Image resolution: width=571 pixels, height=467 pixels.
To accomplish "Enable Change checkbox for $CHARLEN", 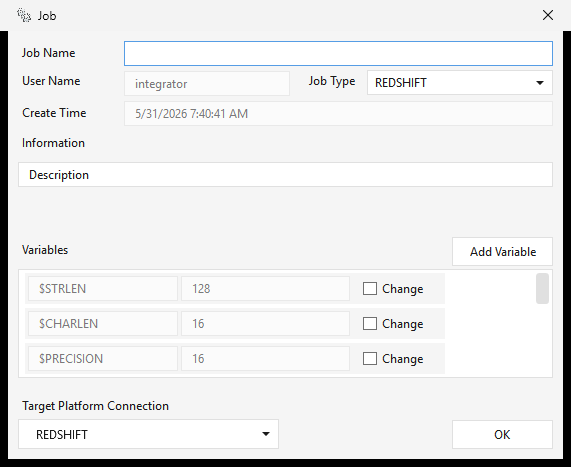I will (370, 323).
